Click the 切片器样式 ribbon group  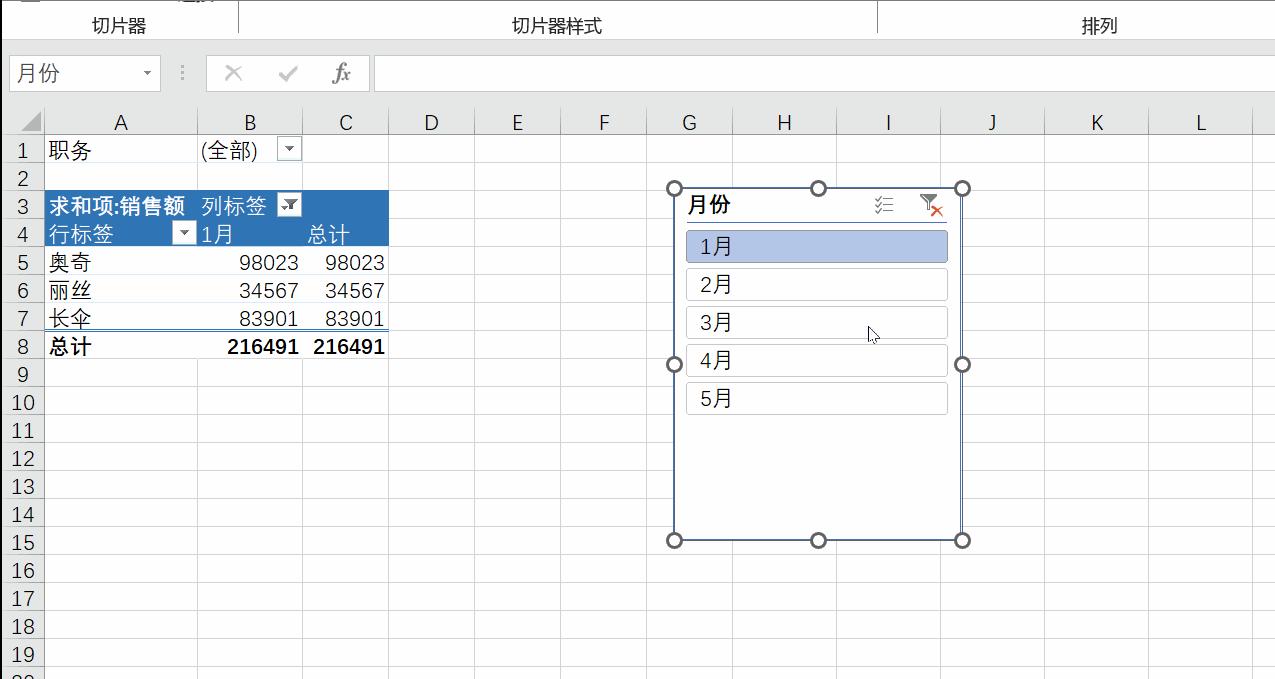(x=556, y=22)
